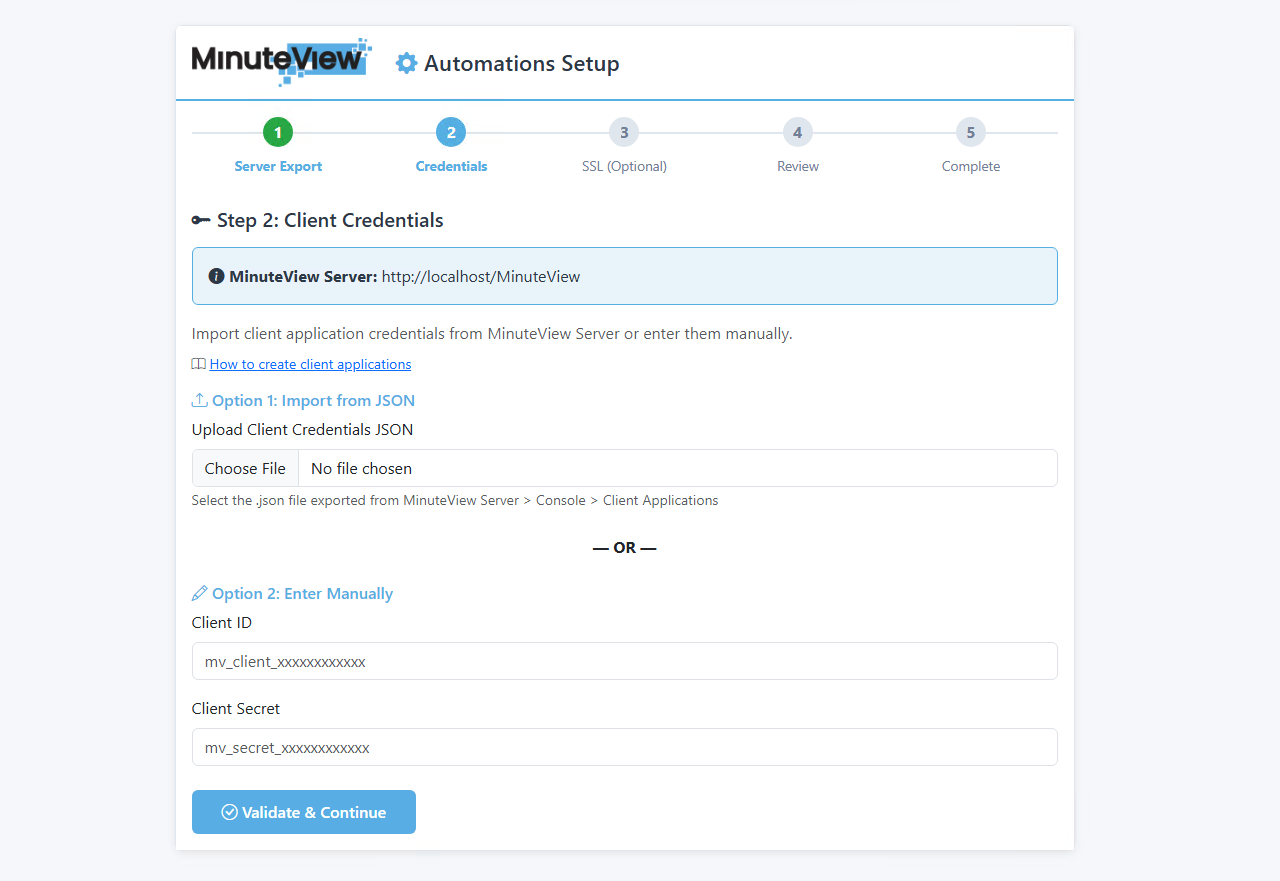
Task: Select step 1 Server Export circle
Action: pyautogui.click(x=278, y=131)
